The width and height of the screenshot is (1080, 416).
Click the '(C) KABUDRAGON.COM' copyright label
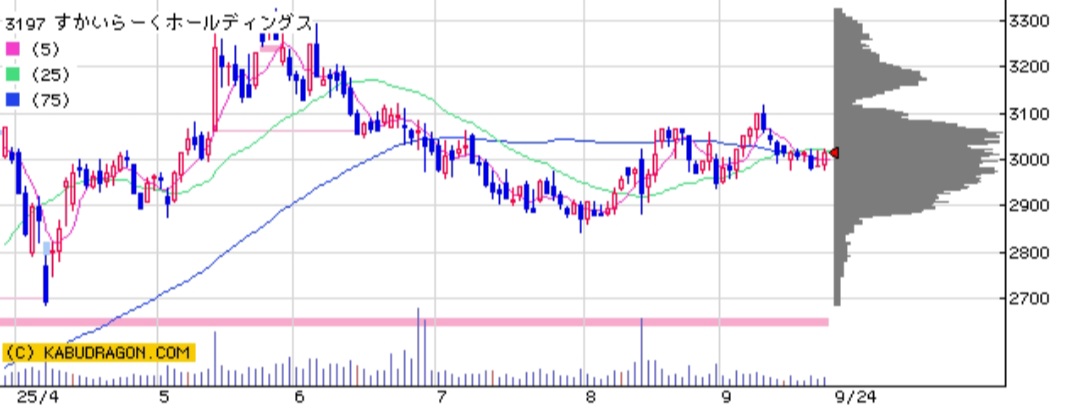[x=98, y=353]
